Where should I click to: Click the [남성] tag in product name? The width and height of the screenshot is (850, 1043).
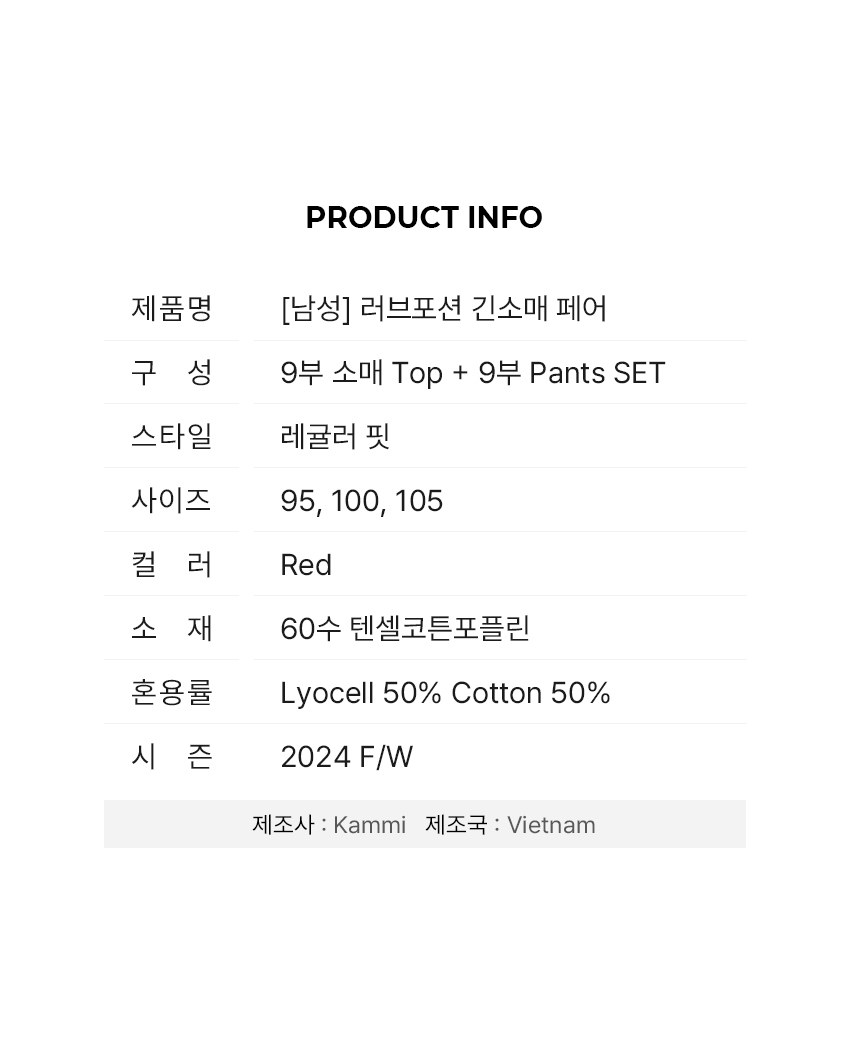click(x=315, y=309)
